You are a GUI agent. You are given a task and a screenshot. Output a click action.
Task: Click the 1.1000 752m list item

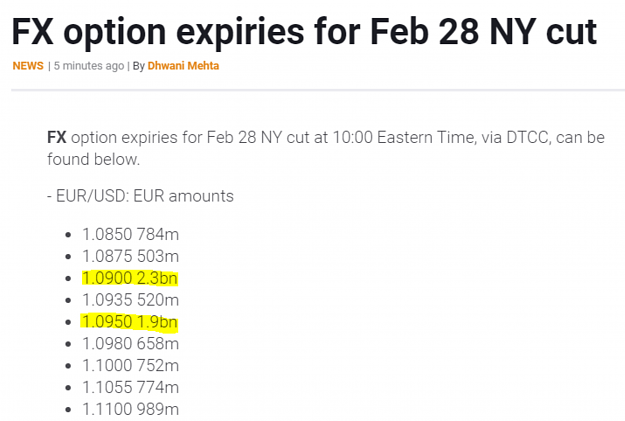[x=131, y=366]
